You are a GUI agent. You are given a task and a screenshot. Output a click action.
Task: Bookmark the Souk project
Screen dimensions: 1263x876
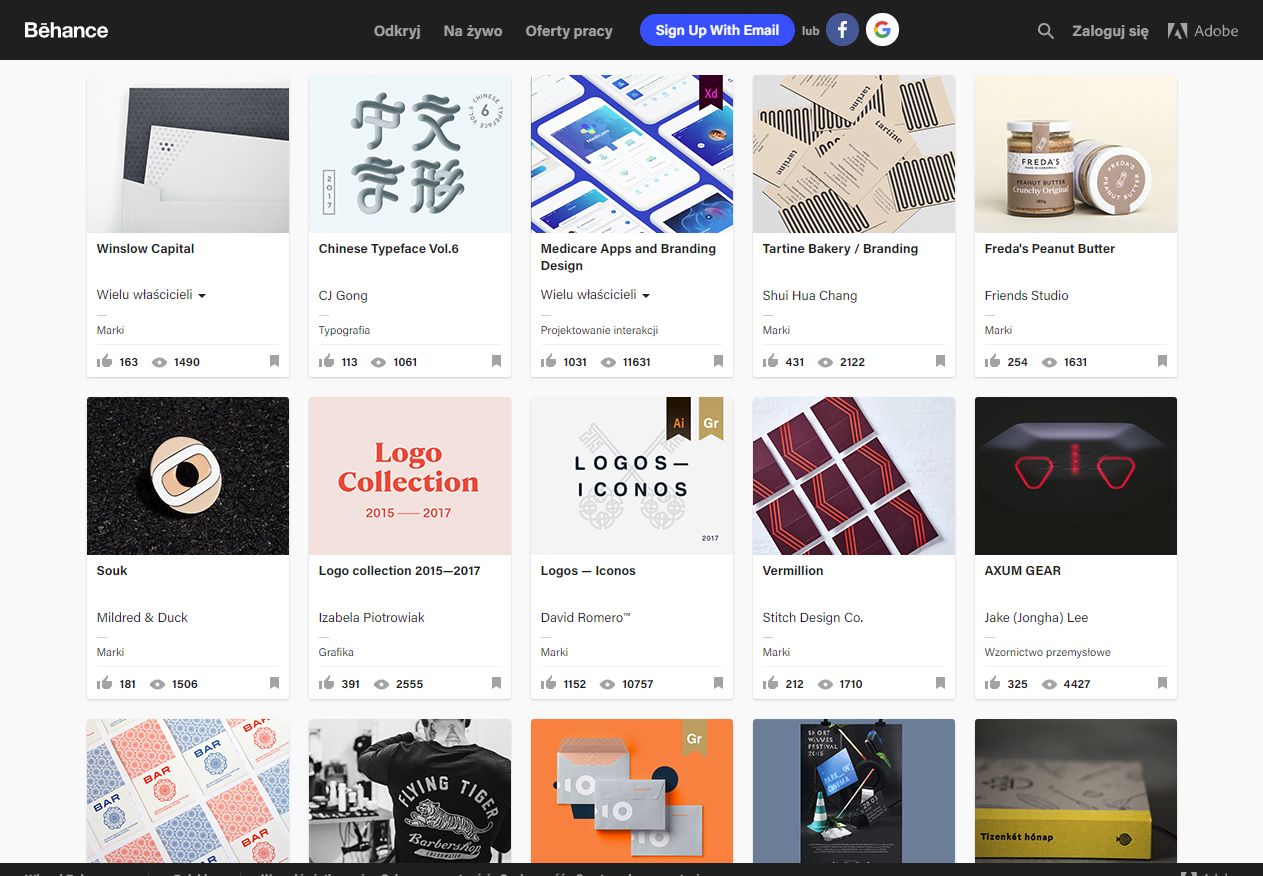pyautogui.click(x=274, y=683)
